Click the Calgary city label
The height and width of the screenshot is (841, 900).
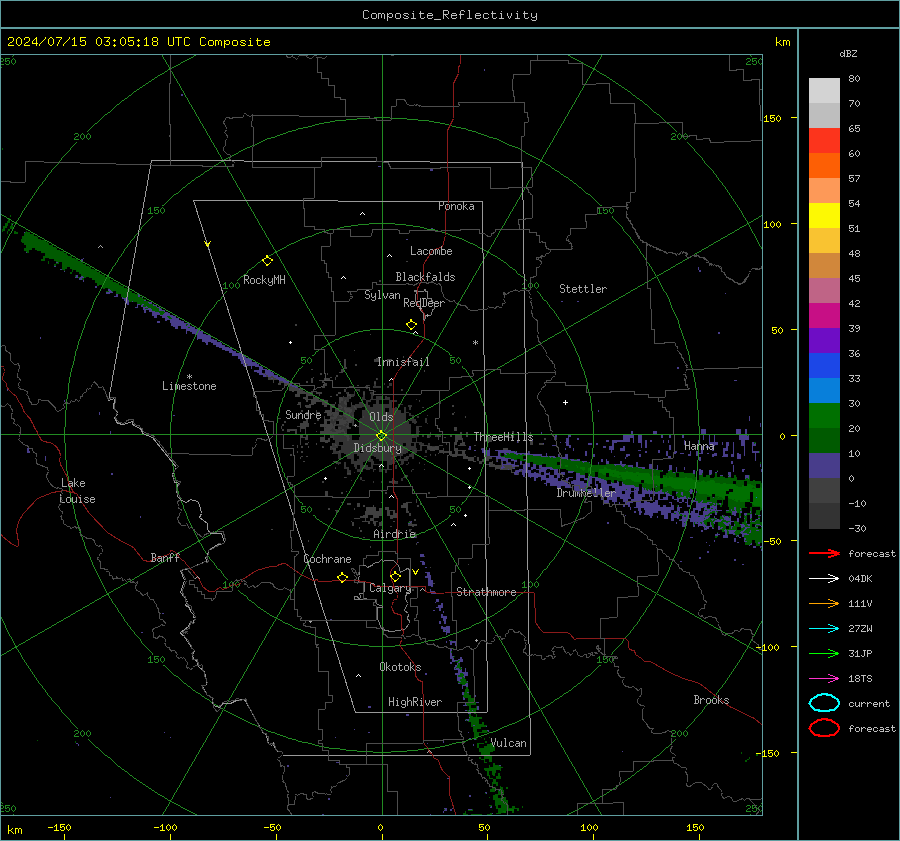coord(390,588)
